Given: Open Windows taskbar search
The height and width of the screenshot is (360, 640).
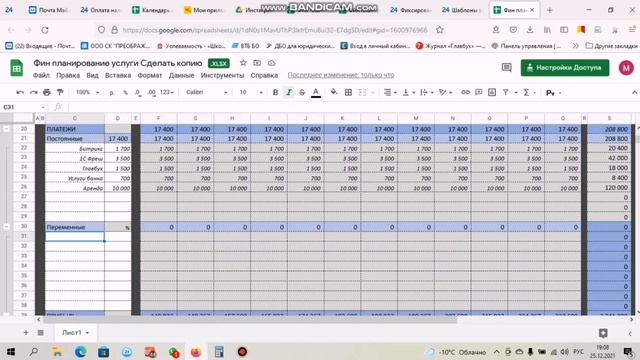Looking at the screenshot, I should point(34,352).
